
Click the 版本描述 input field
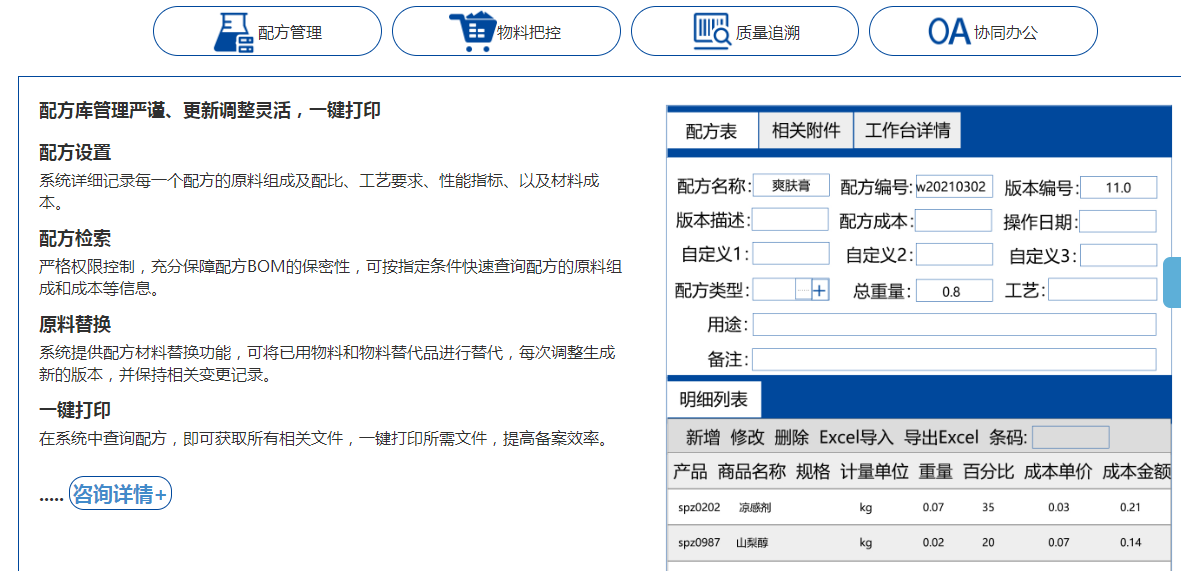791,220
